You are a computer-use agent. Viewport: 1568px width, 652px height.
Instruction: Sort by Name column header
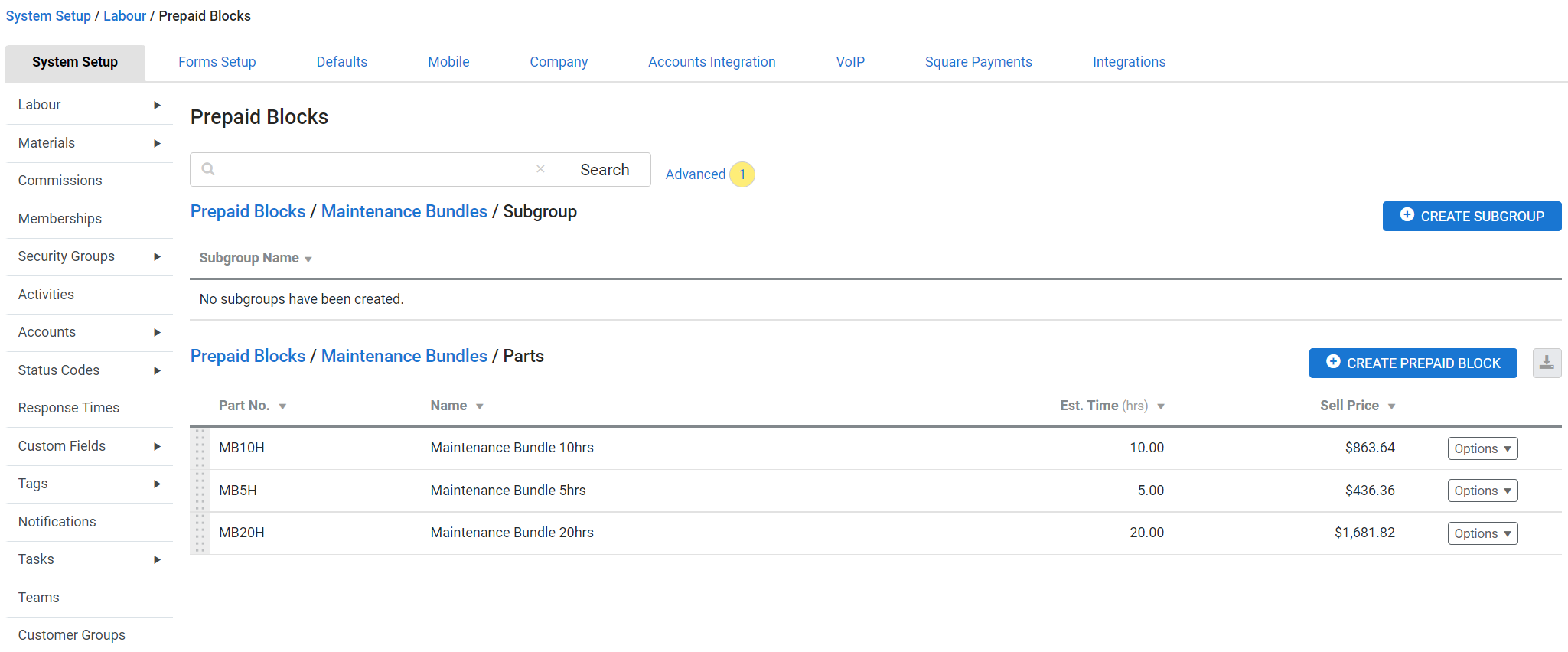tap(457, 406)
